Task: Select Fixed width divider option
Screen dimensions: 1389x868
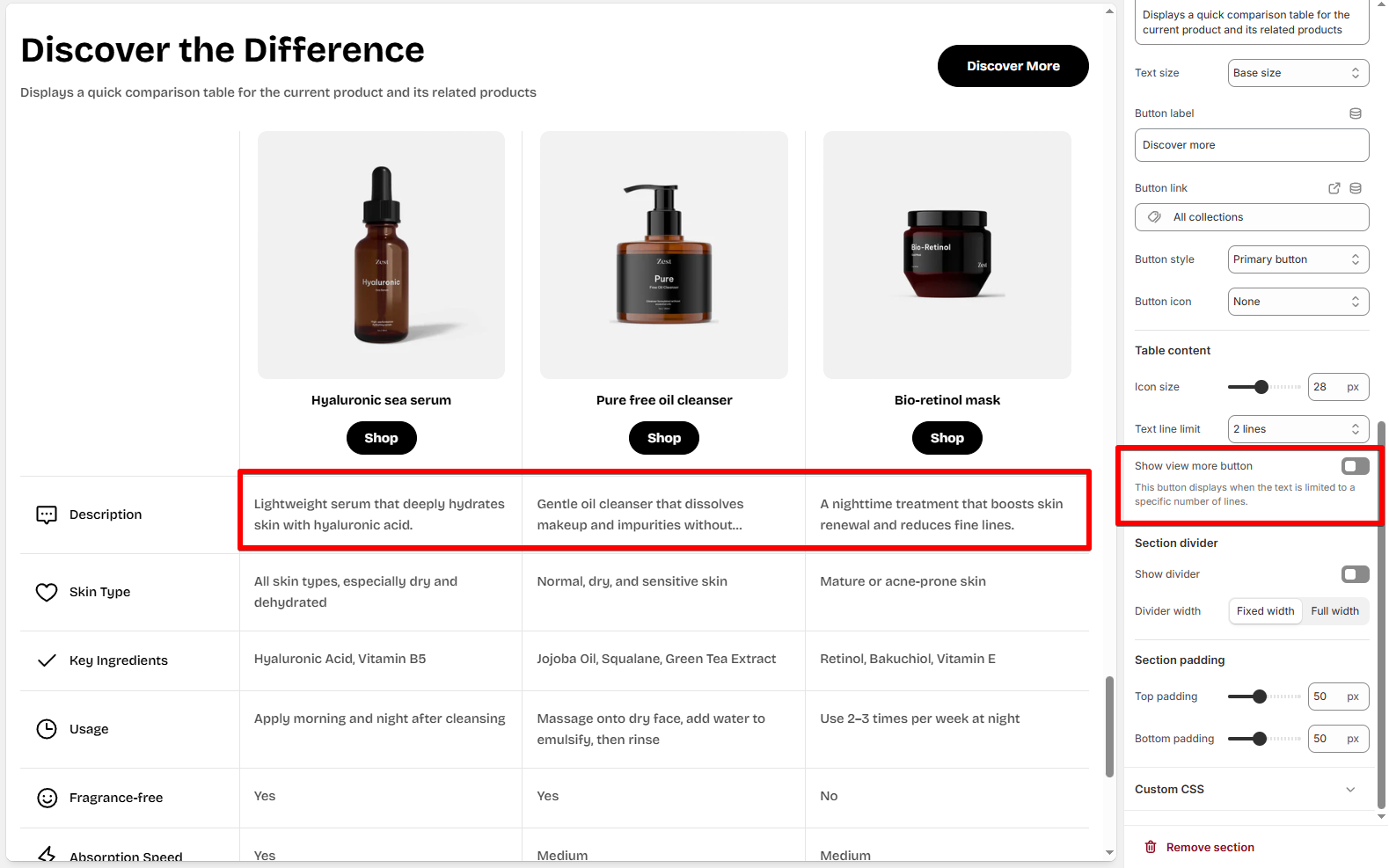Action: coord(1265,611)
